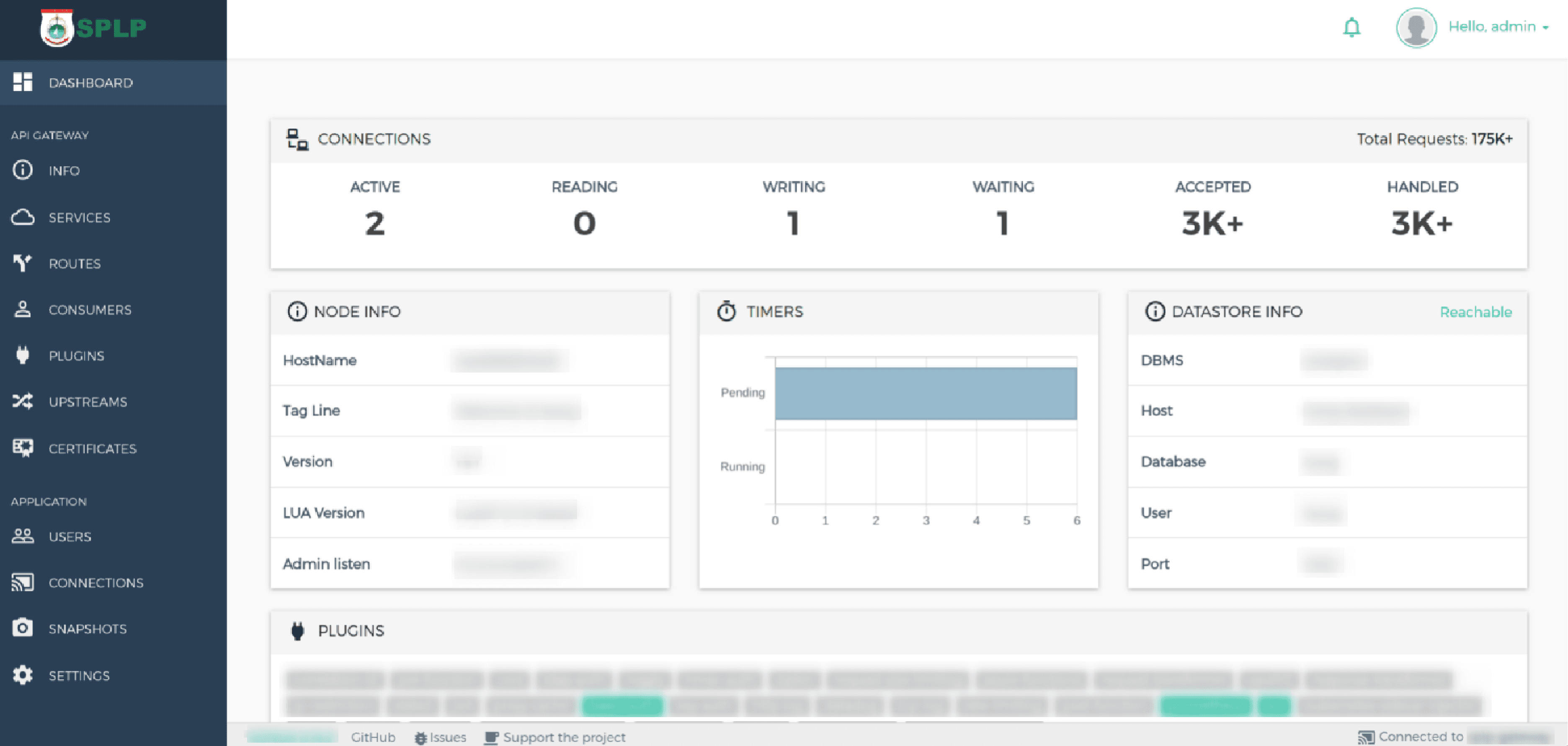Click the Admin listen row label
This screenshot has height=746, width=1568.
tap(326, 563)
